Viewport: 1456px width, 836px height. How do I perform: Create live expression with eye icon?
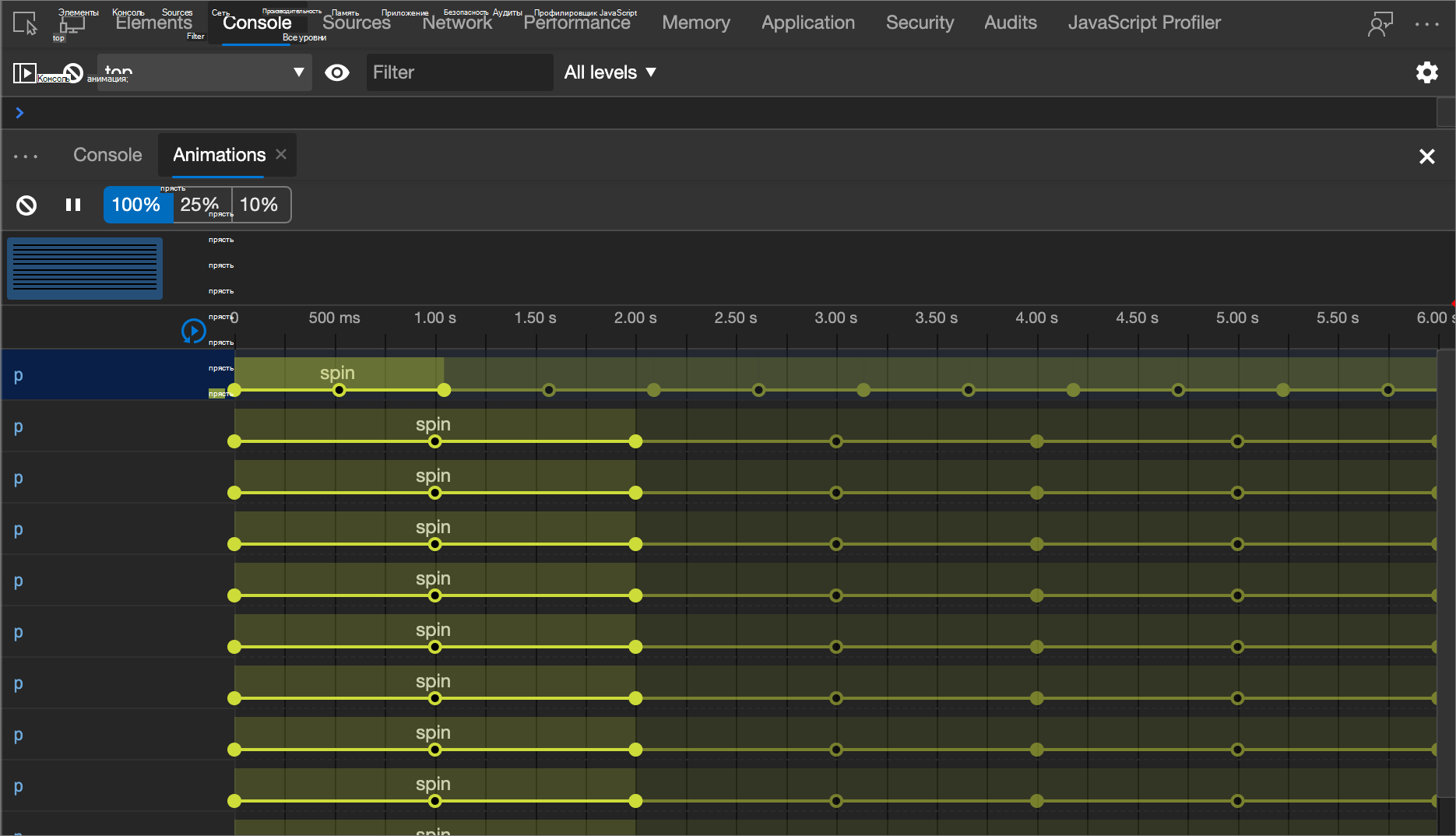pos(337,72)
